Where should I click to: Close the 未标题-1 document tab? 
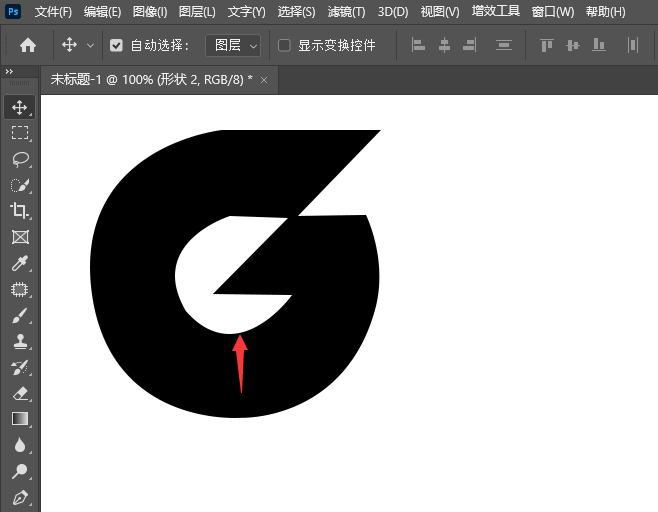[x=264, y=80]
